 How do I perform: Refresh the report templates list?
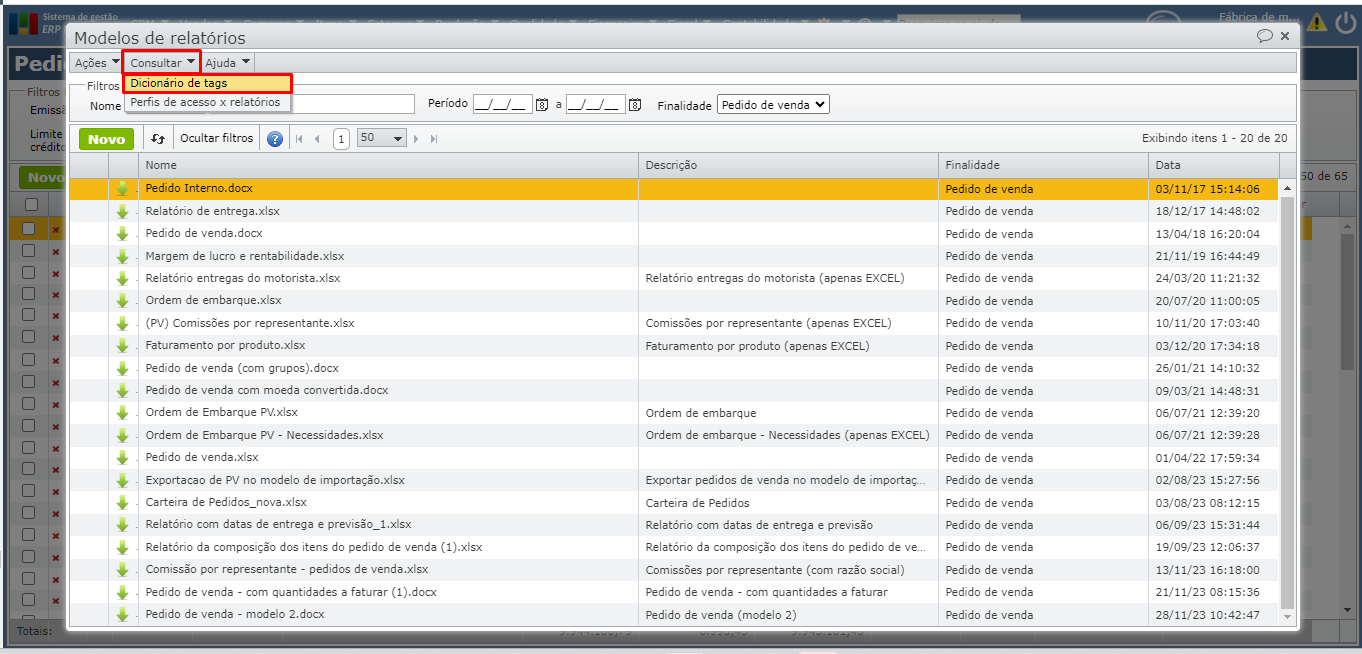click(x=158, y=139)
